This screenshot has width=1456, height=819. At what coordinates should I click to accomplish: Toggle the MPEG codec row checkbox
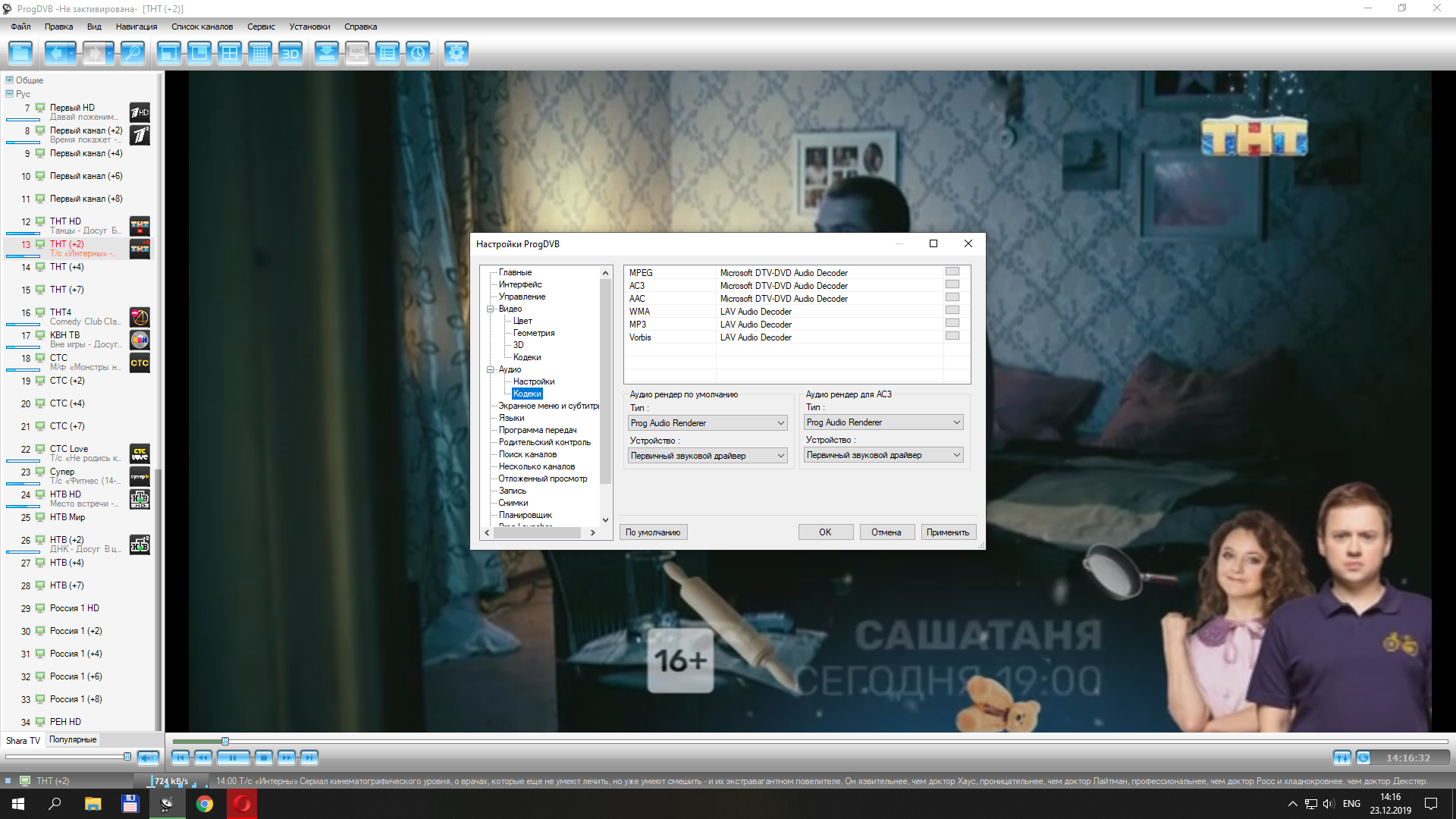(952, 271)
